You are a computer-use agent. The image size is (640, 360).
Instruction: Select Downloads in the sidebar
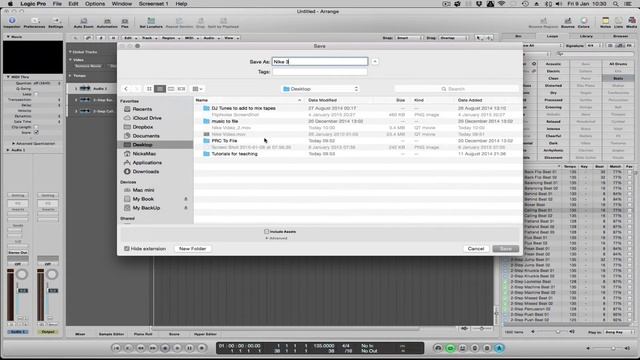[146, 171]
